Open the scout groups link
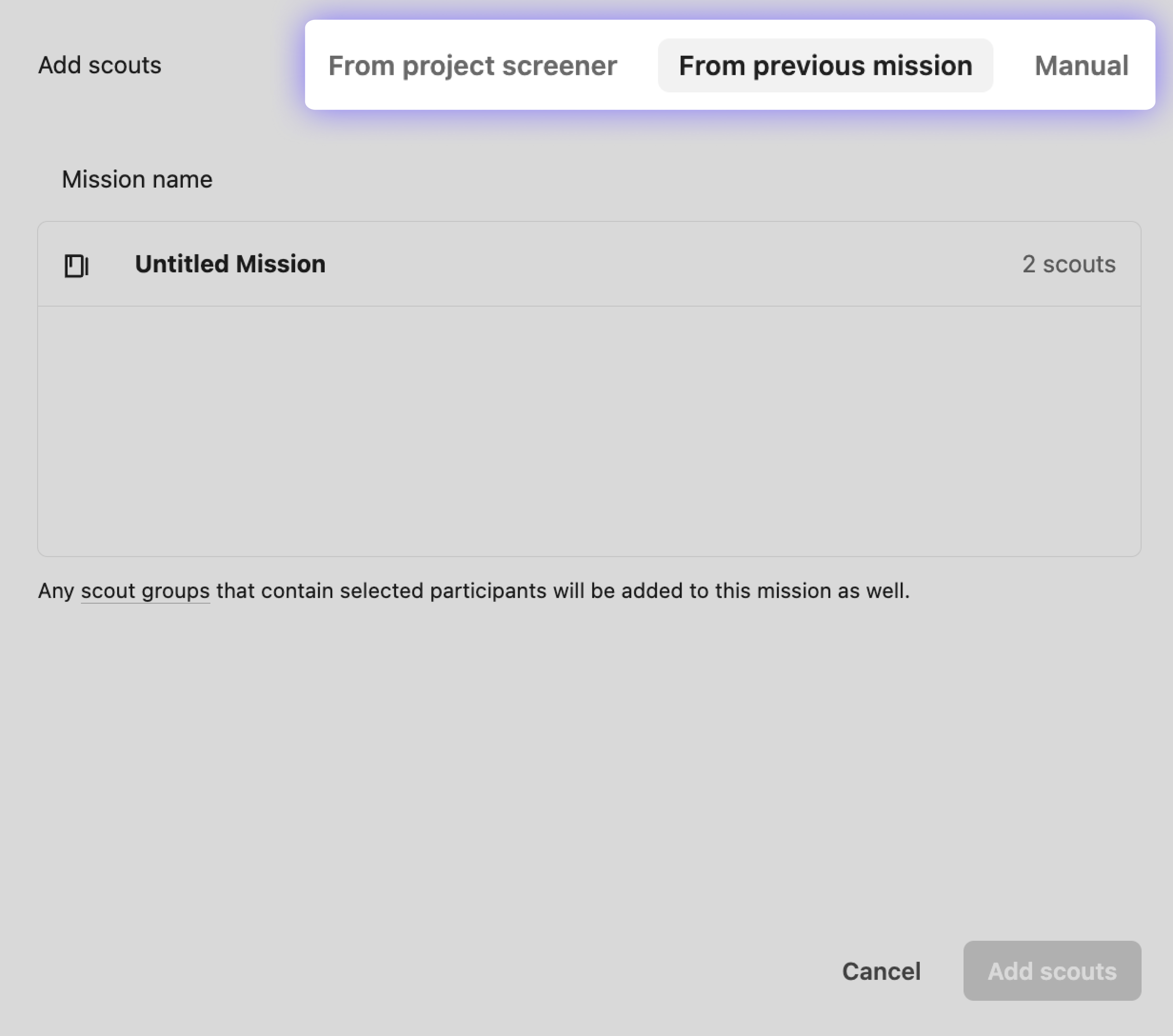Image resolution: width=1173 pixels, height=1036 pixels. click(145, 591)
